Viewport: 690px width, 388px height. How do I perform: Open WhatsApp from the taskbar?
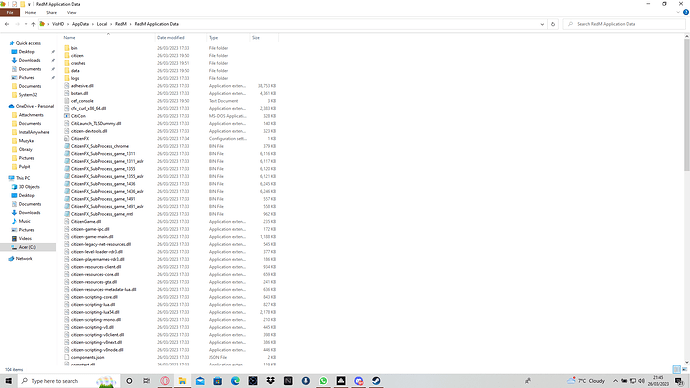click(323, 381)
